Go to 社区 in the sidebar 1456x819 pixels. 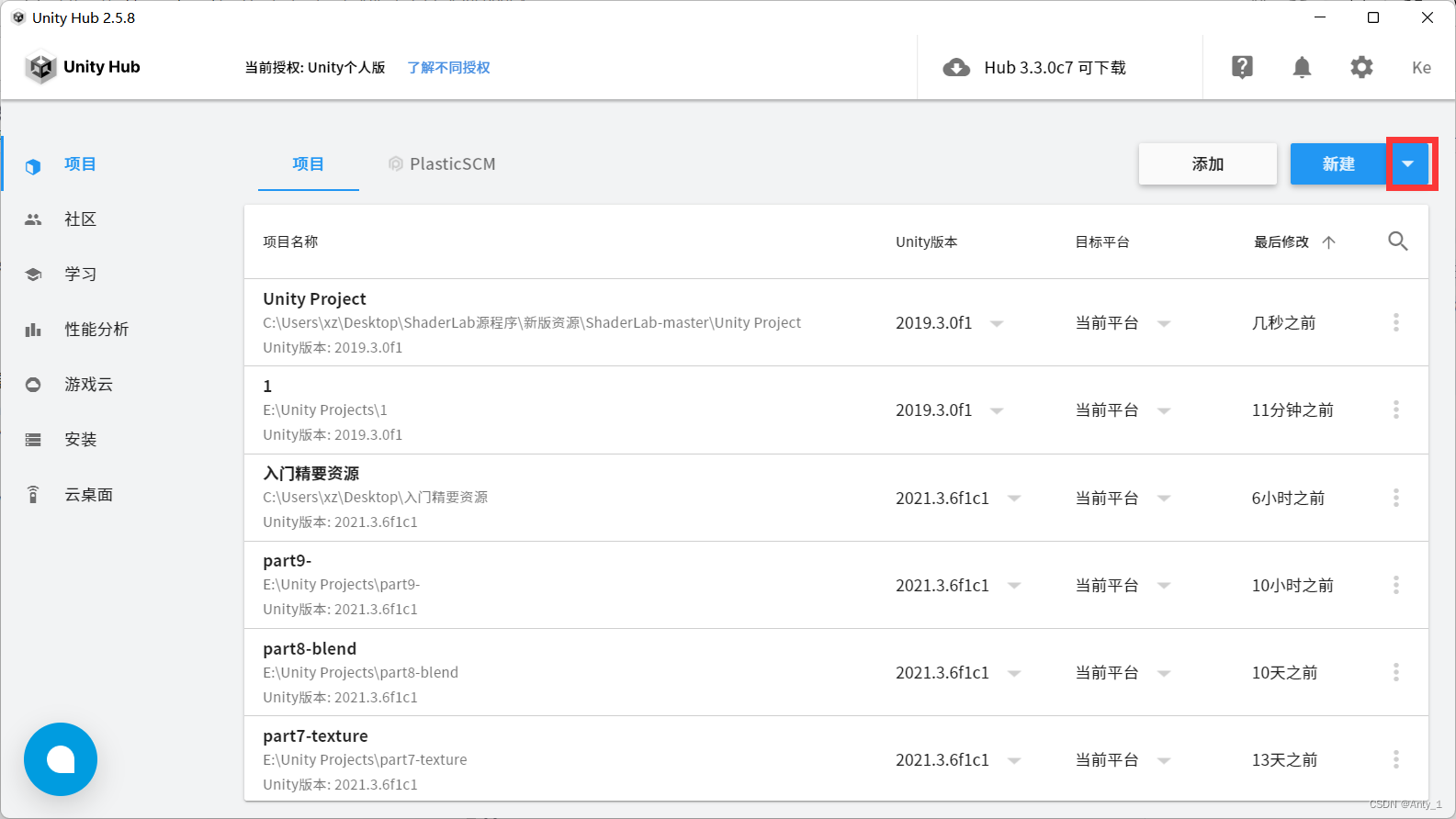point(80,219)
